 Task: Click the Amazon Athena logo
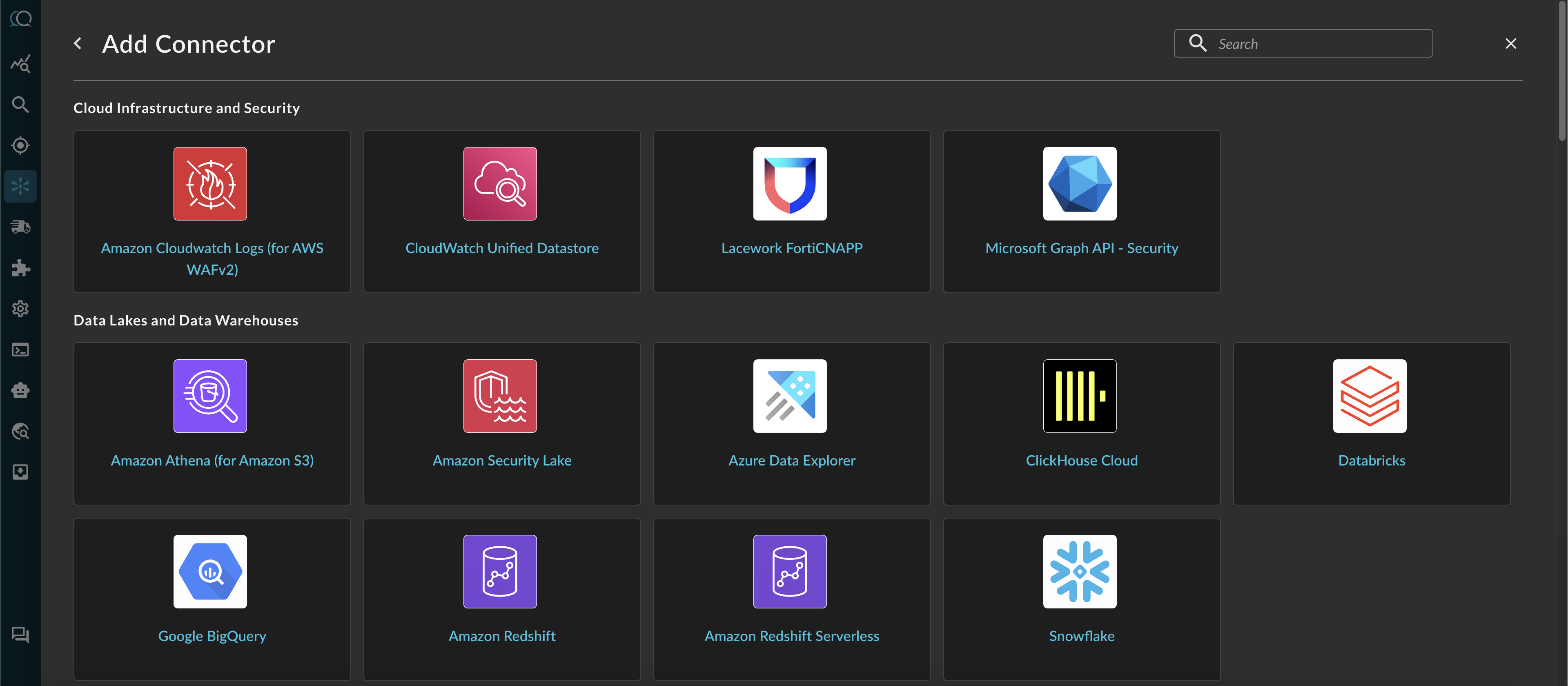(210, 396)
